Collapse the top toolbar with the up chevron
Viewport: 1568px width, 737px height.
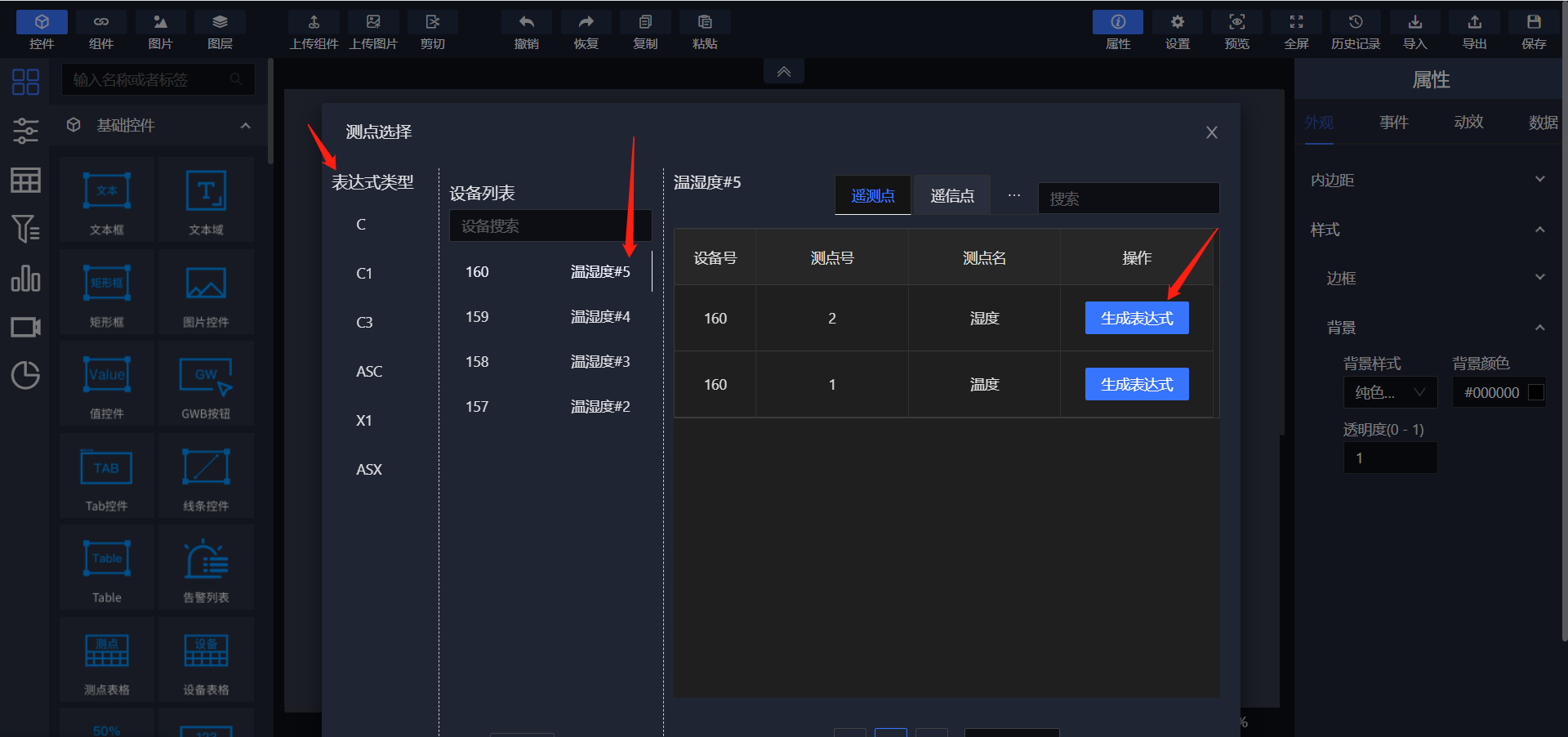[x=783, y=72]
